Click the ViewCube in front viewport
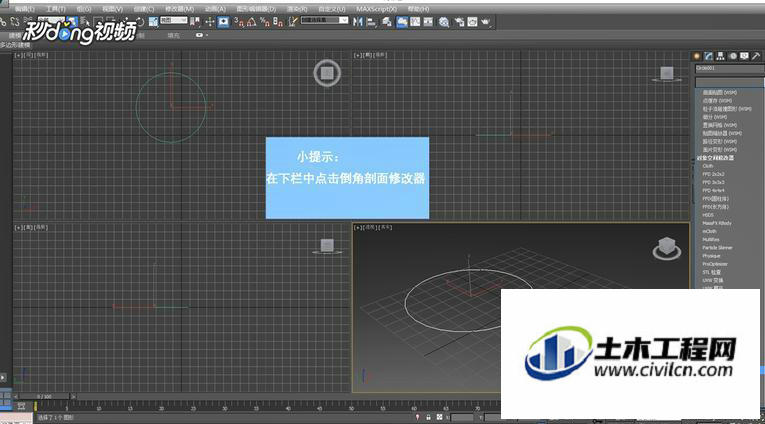The height and width of the screenshot is (424, 765). (x=667, y=74)
